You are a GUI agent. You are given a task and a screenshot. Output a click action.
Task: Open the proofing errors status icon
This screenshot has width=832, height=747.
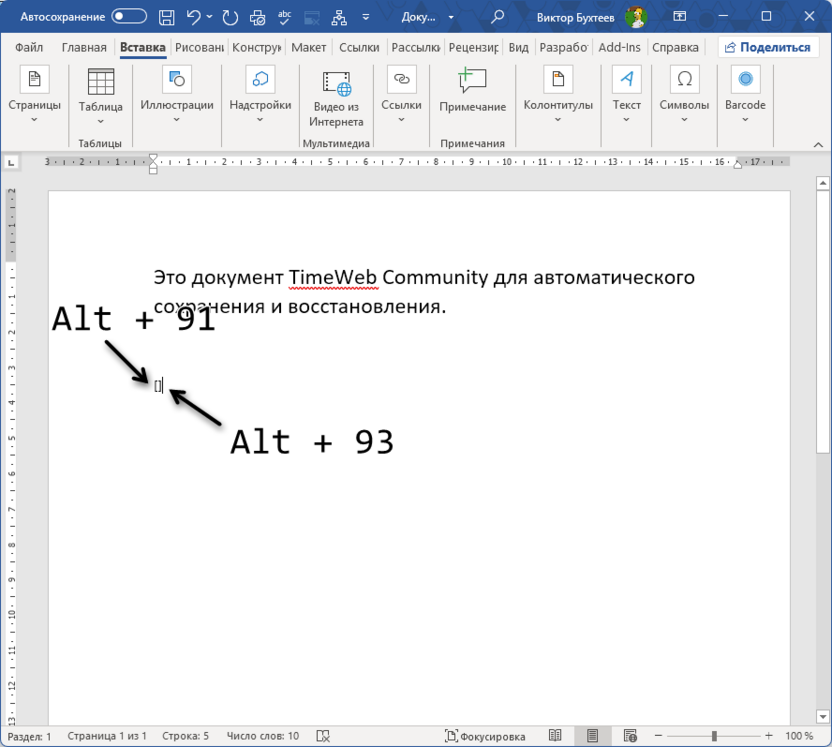point(323,736)
